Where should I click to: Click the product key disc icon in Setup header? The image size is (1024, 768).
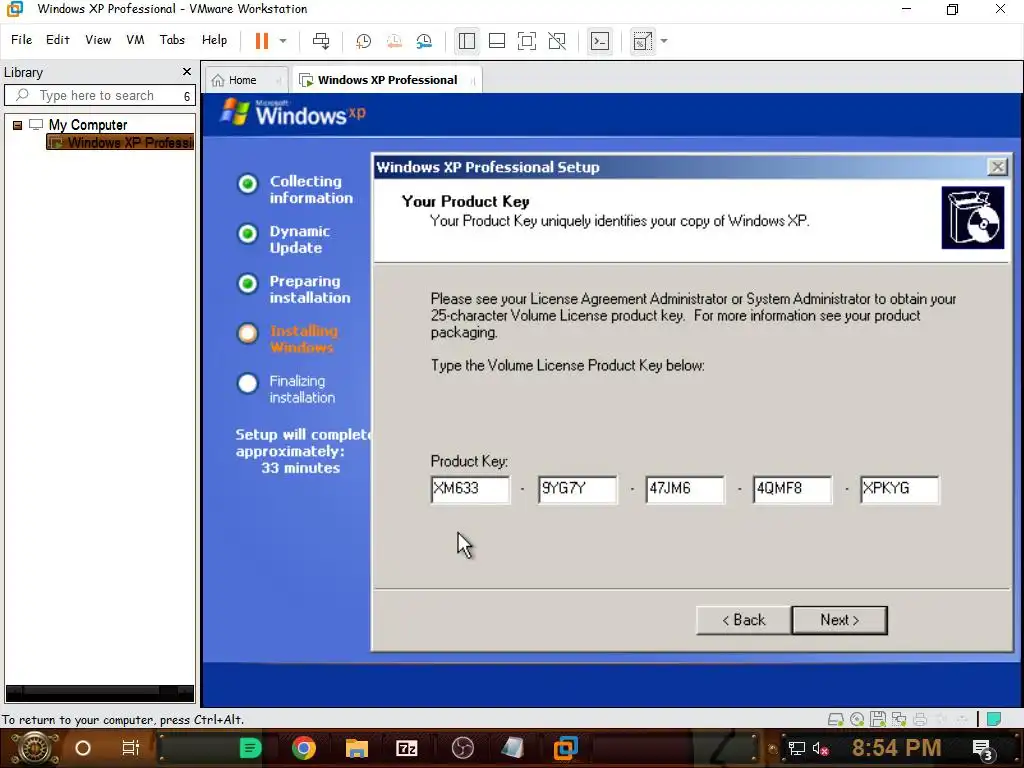(972, 217)
